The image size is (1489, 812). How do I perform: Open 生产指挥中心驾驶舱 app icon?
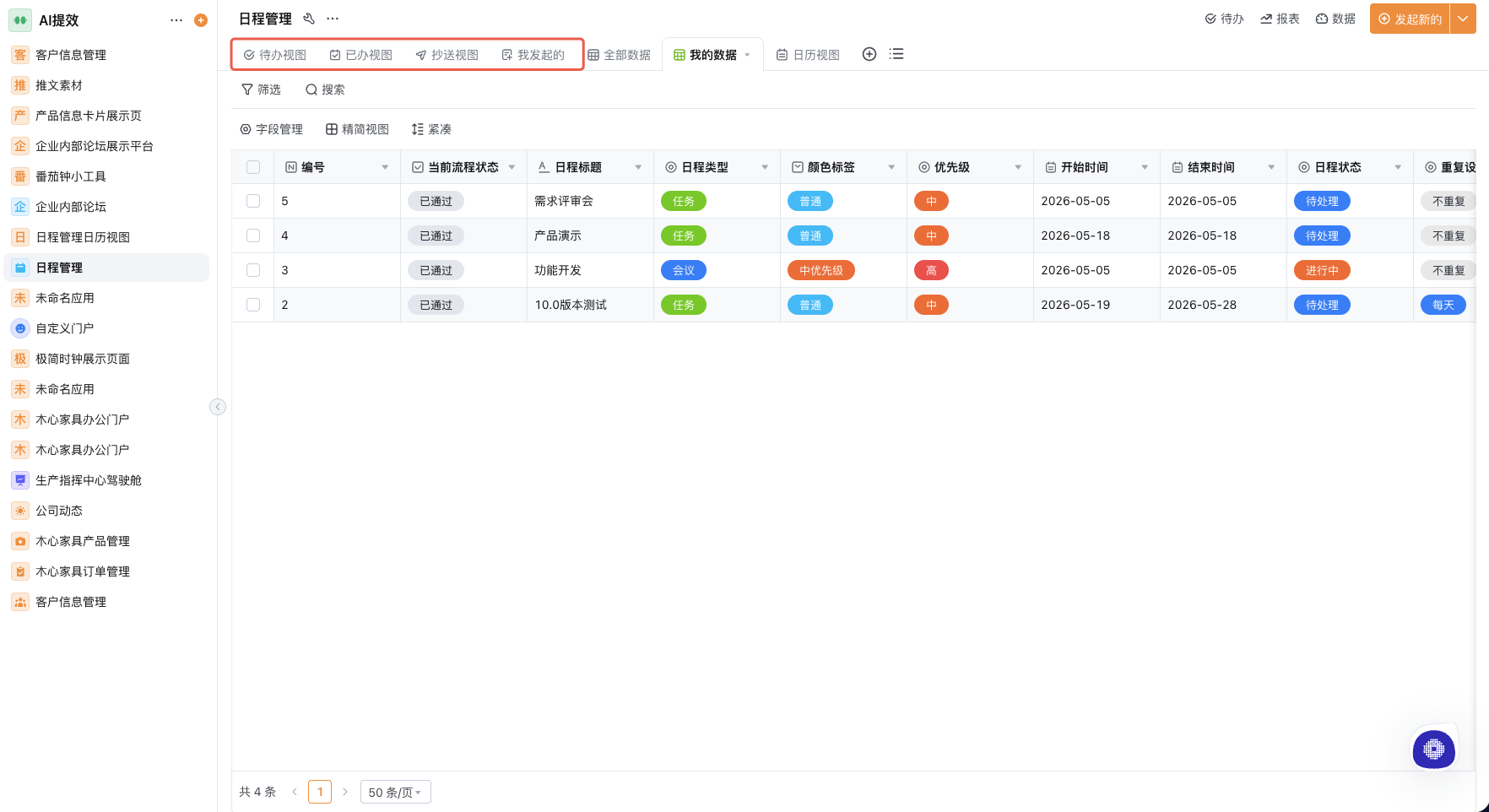tap(20, 480)
